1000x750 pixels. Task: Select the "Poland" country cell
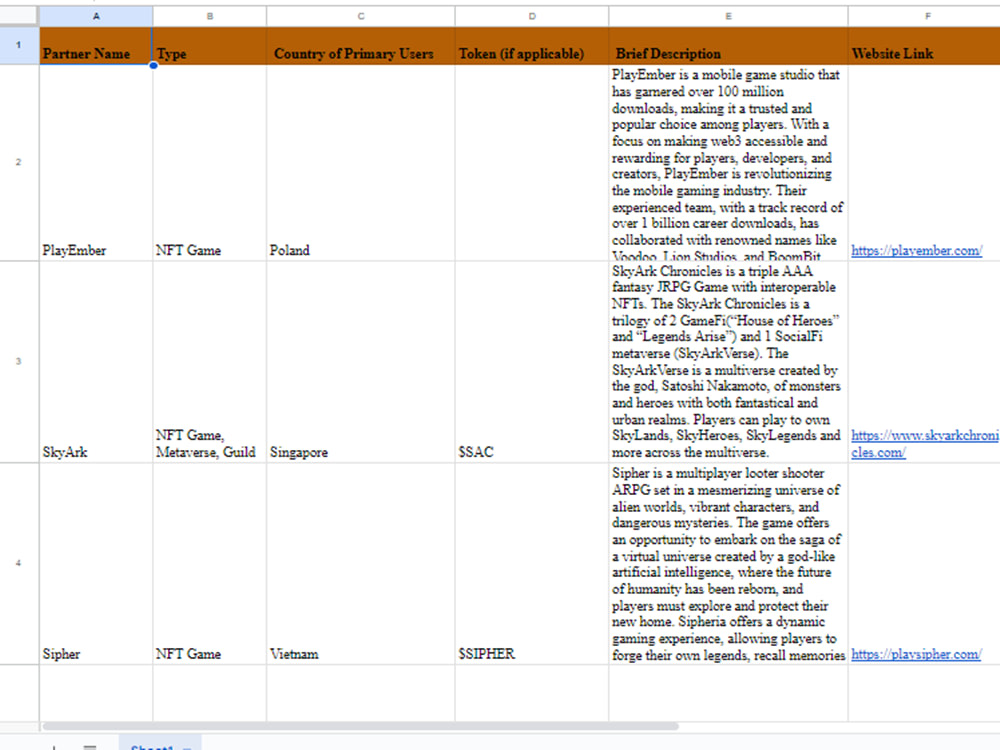(361, 163)
